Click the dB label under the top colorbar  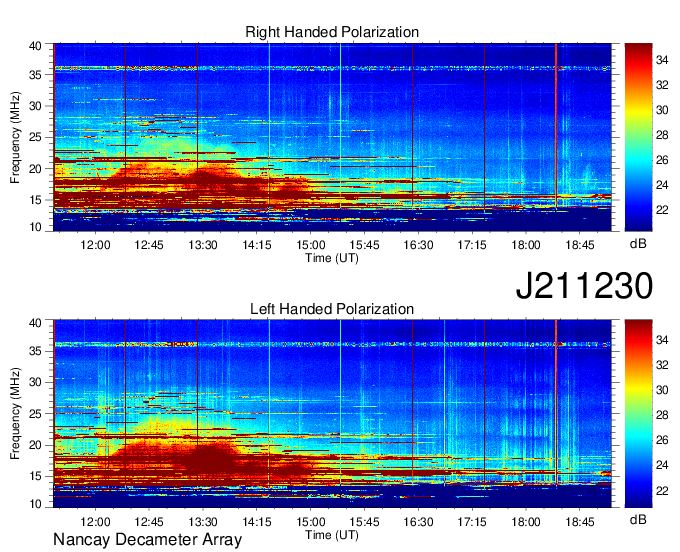(638, 244)
